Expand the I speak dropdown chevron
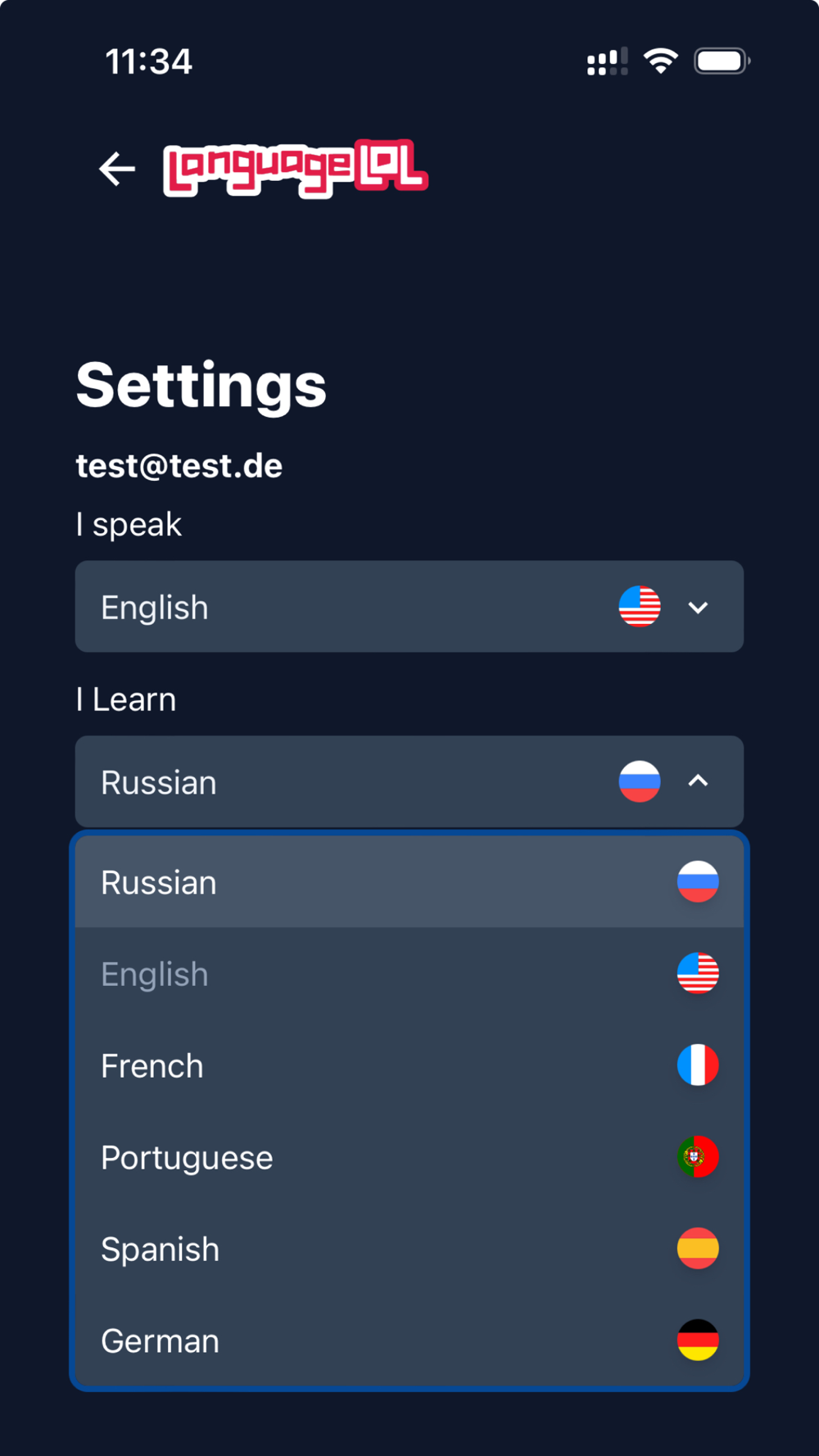This screenshot has width=819, height=1456. [x=698, y=608]
